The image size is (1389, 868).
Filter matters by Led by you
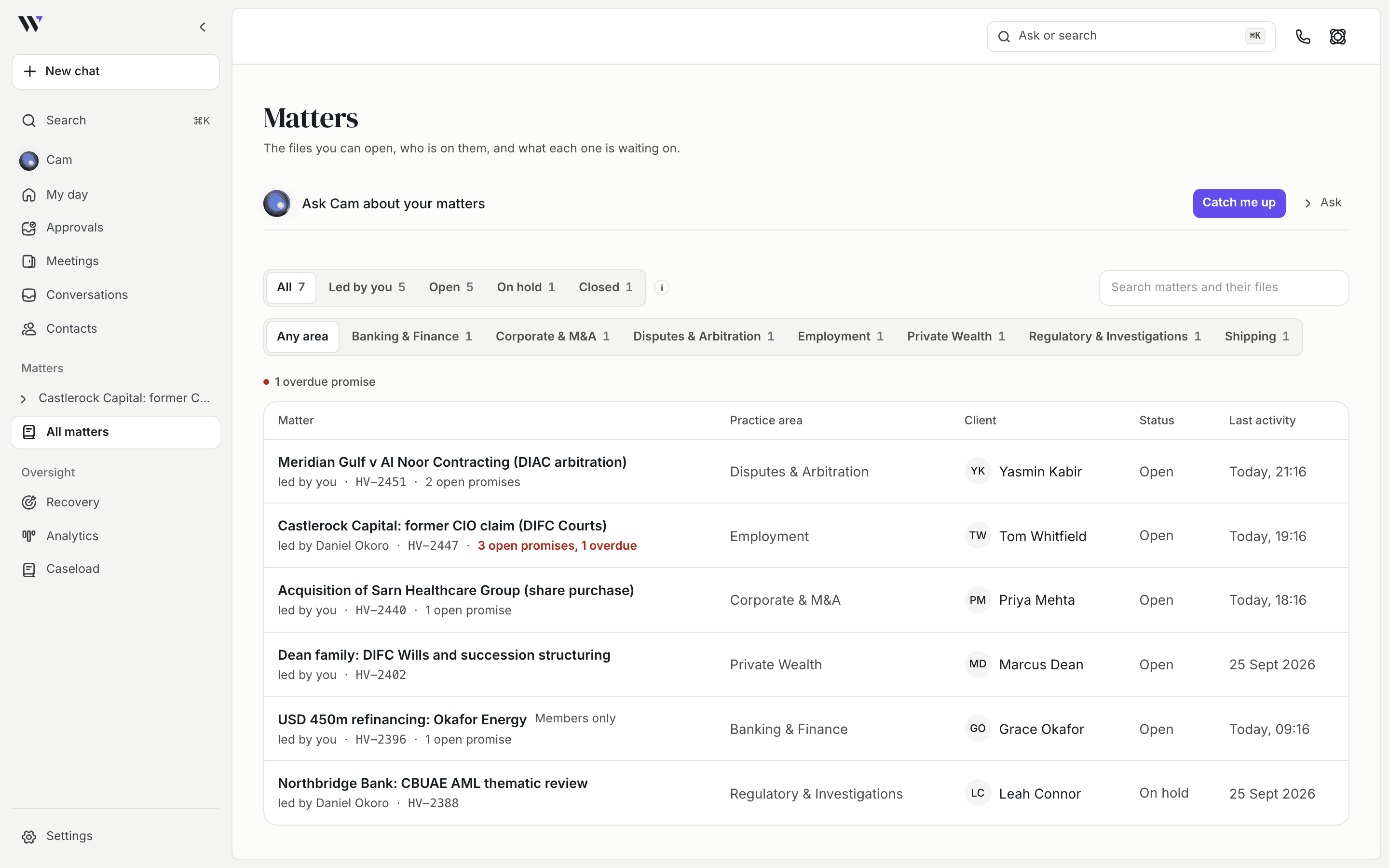tap(367, 287)
